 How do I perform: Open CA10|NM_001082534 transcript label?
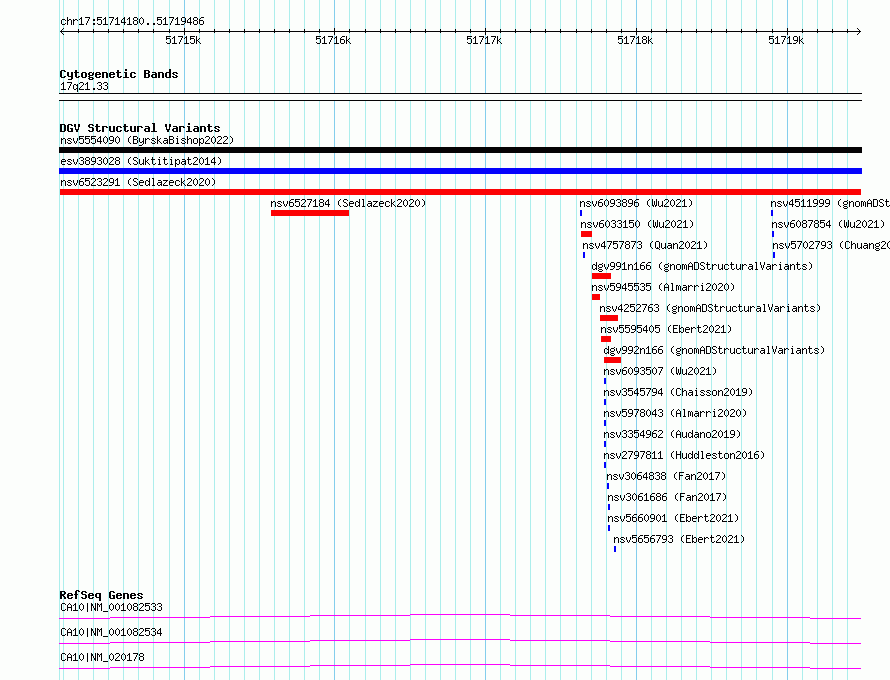click(x=111, y=632)
